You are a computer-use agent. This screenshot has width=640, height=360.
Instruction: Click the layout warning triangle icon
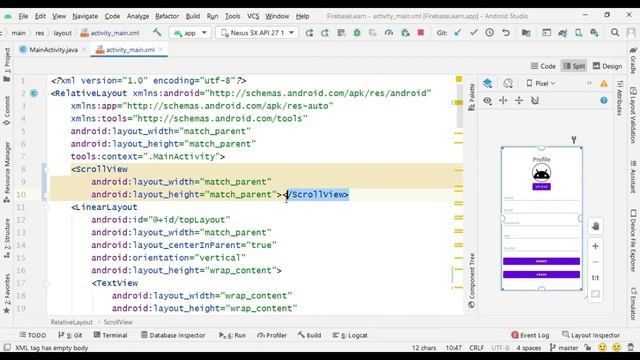point(604,84)
